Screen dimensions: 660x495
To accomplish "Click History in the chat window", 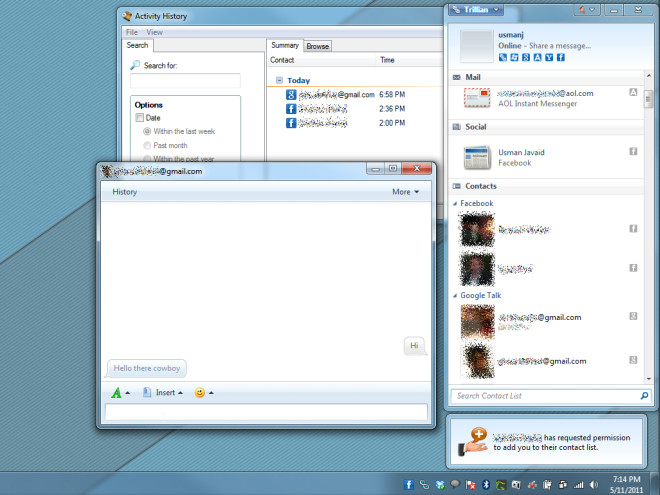I will coord(125,192).
